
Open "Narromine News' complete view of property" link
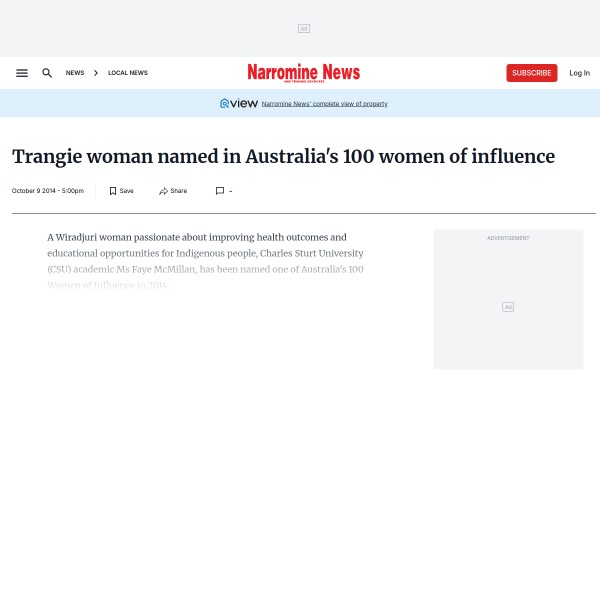pos(324,104)
